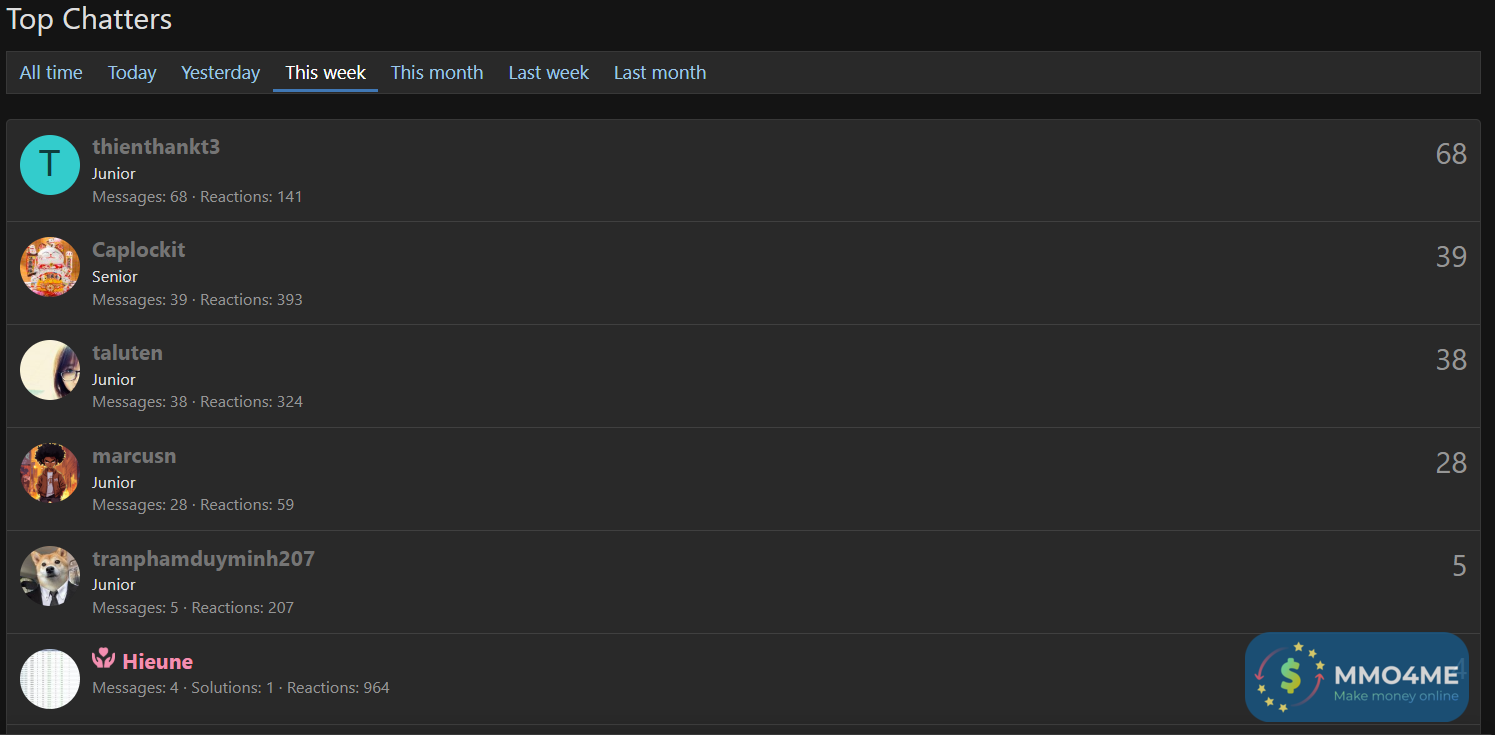The image size is (1495, 735).
Task: Select the Today tab
Action: click(x=132, y=73)
